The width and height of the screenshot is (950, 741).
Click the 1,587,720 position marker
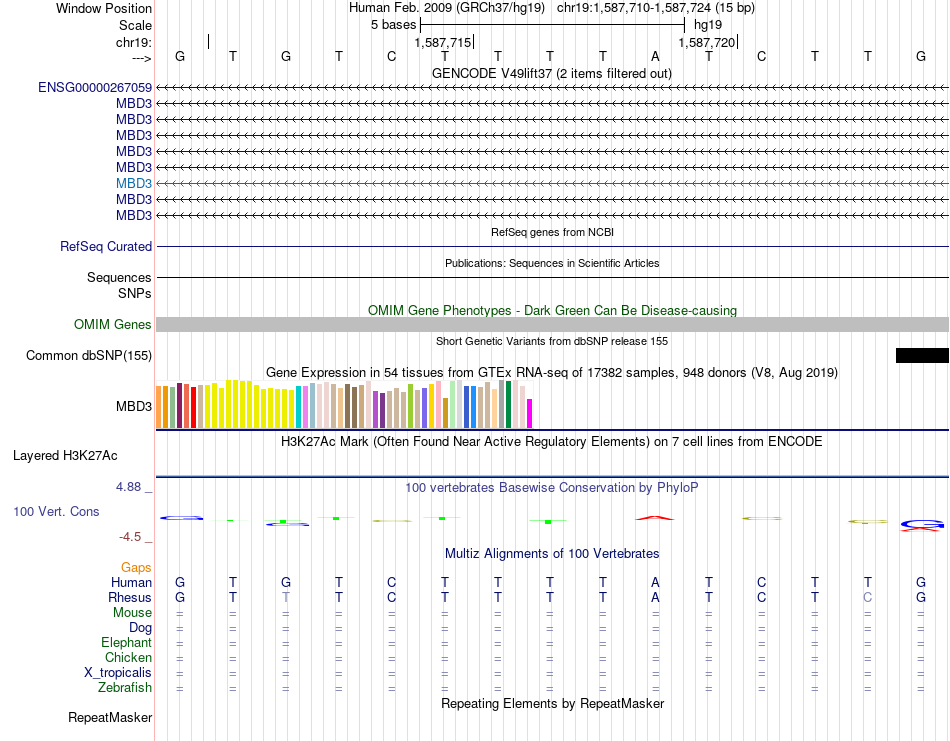(706, 43)
